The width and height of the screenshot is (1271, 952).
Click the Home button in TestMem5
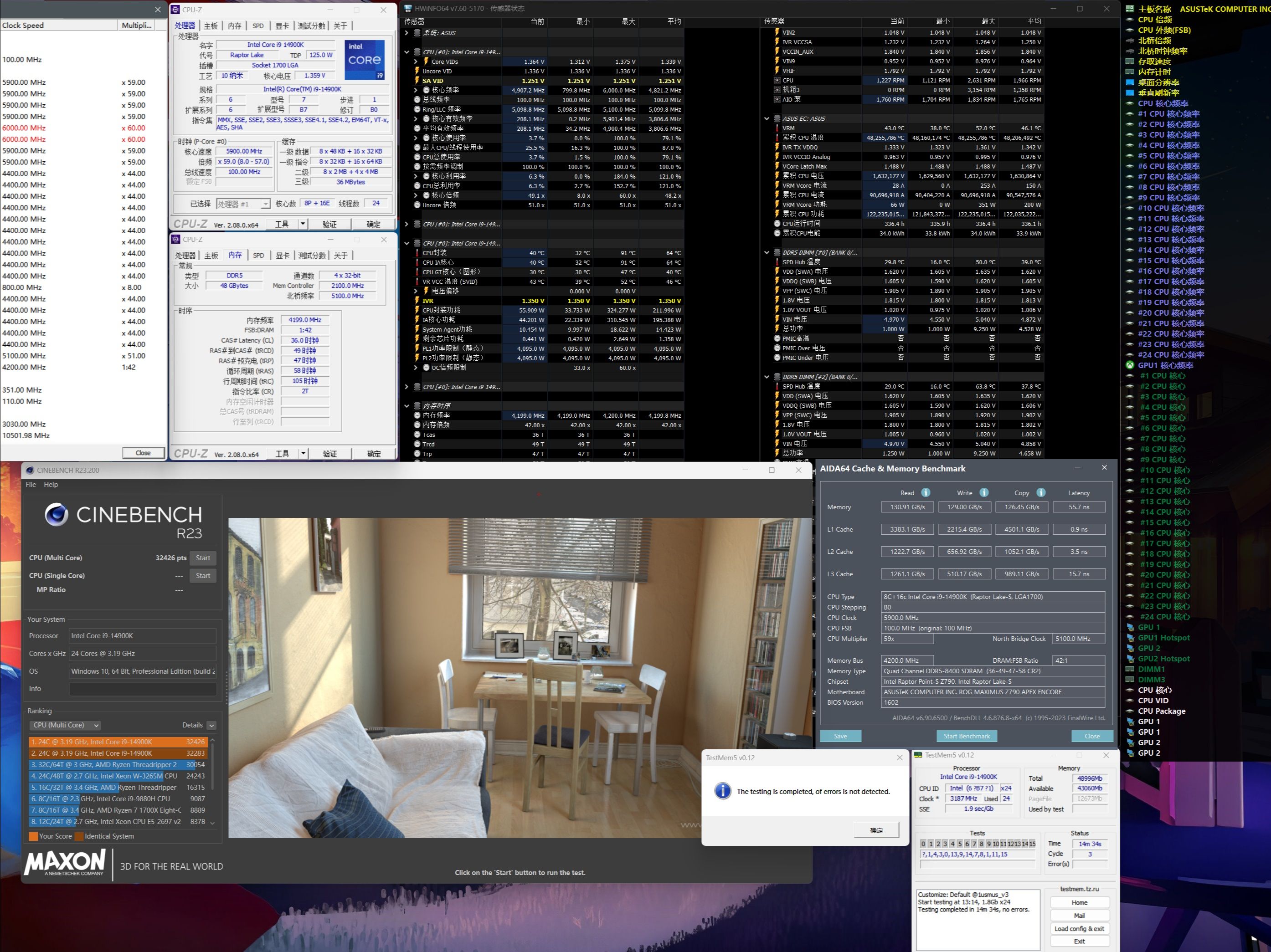[1079, 903]
